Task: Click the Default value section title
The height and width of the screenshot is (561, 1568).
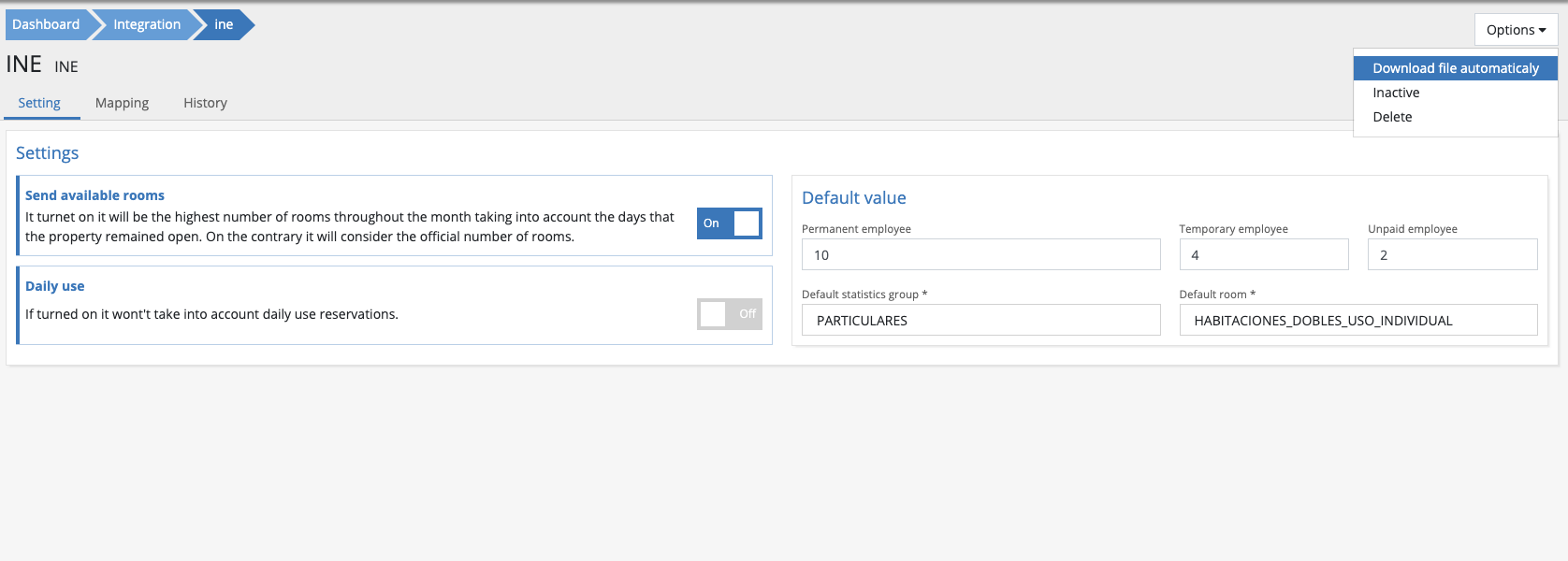Action: (x=853, y=198)
